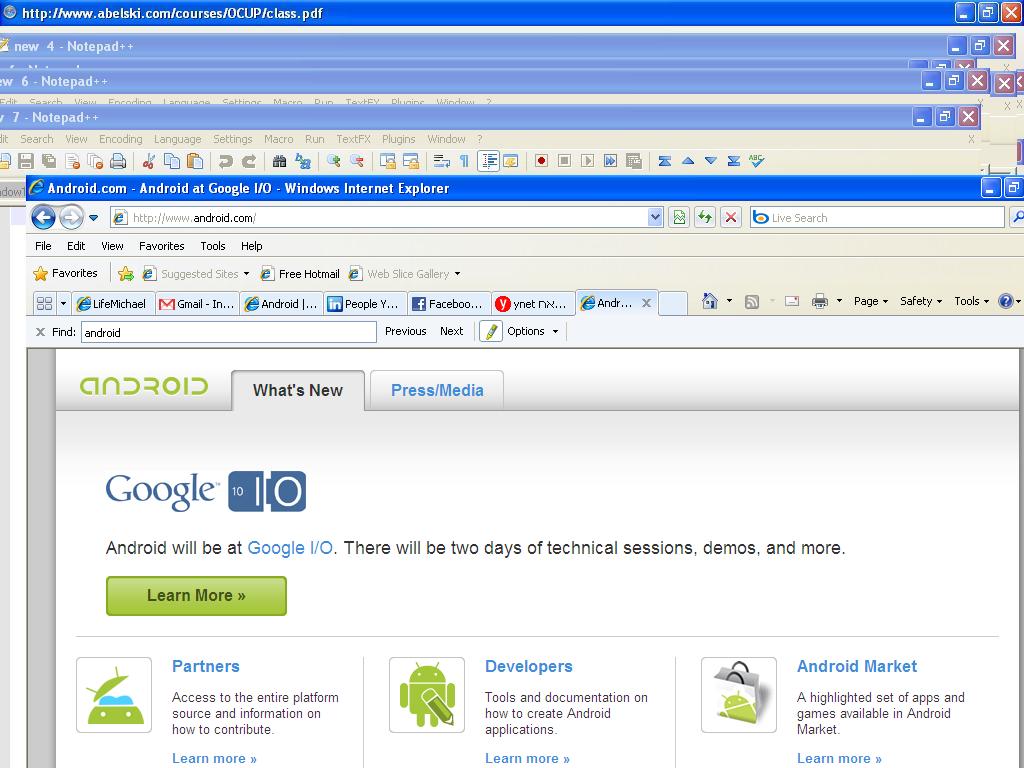The image size is (1024, 768).
Task: Click IE Stop red X icon
Action: (731, 217)
